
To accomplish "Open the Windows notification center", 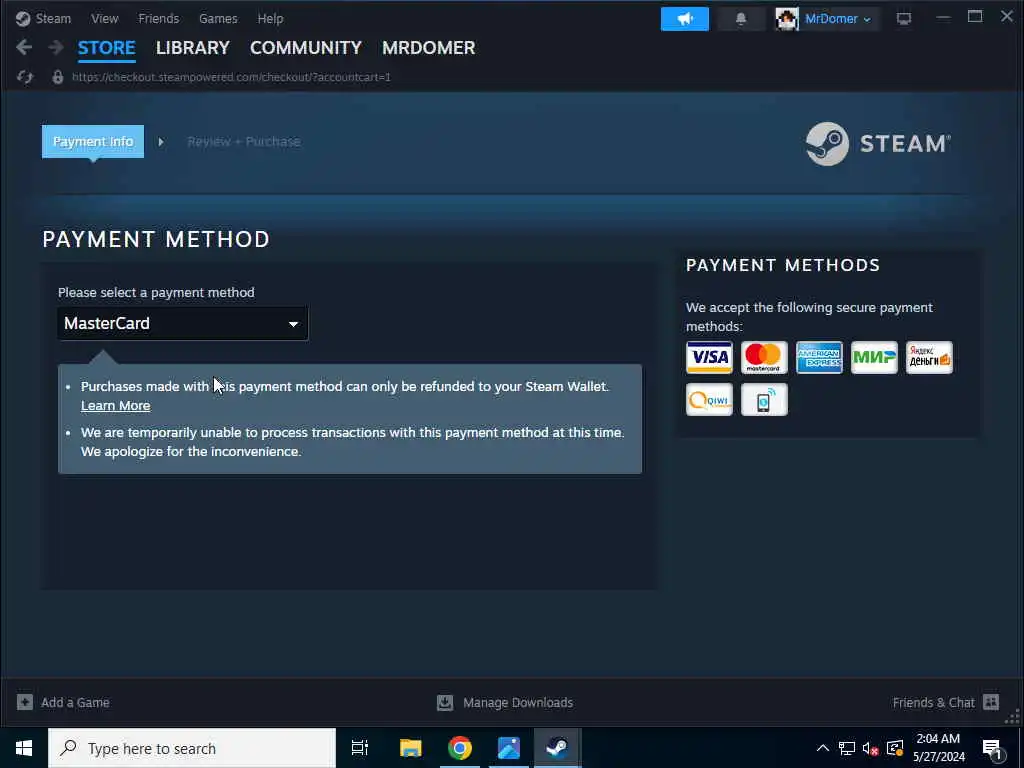I will [992, 749].
